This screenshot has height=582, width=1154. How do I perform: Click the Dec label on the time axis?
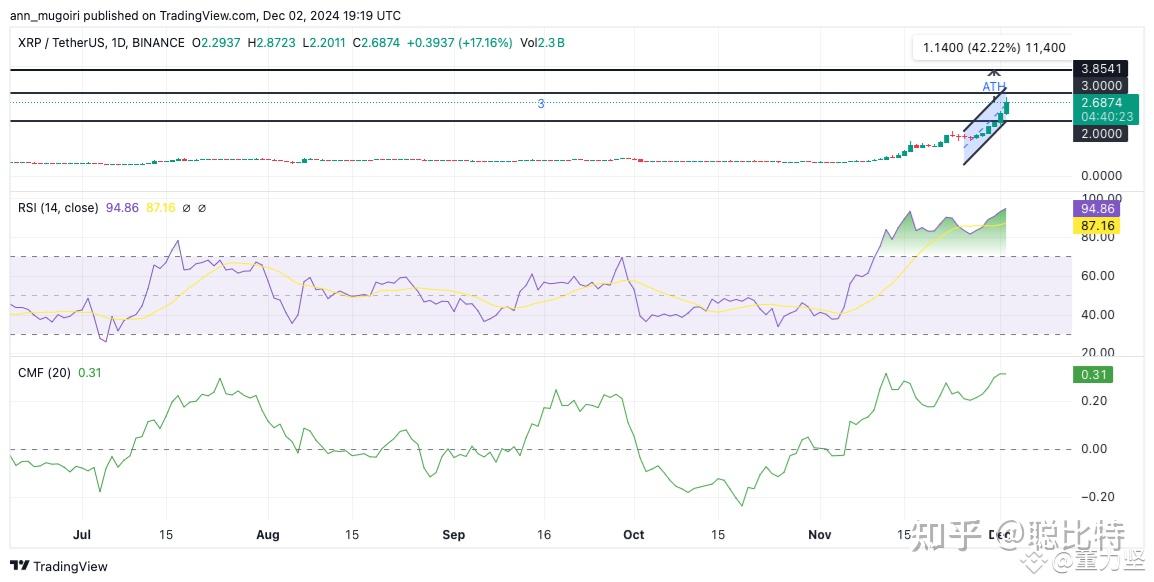point(1001,535)
